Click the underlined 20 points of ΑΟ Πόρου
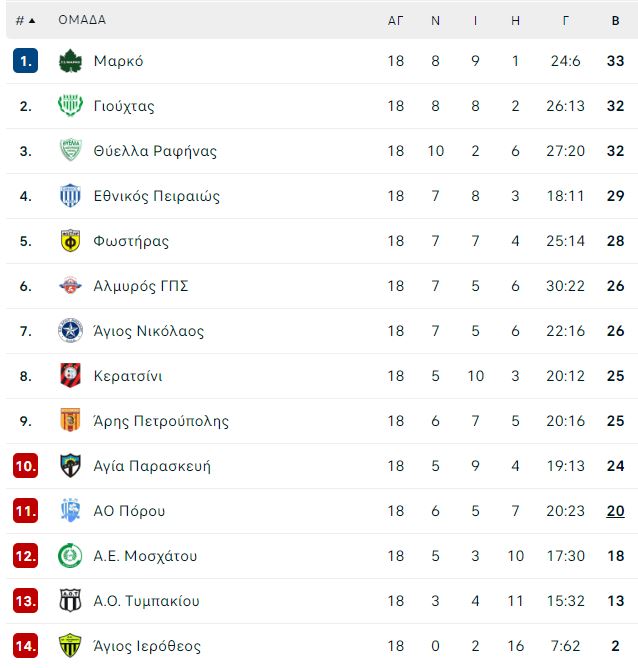The height and width of the screenshot is (668, 638). pyautogui.click(x=615, y=511)
